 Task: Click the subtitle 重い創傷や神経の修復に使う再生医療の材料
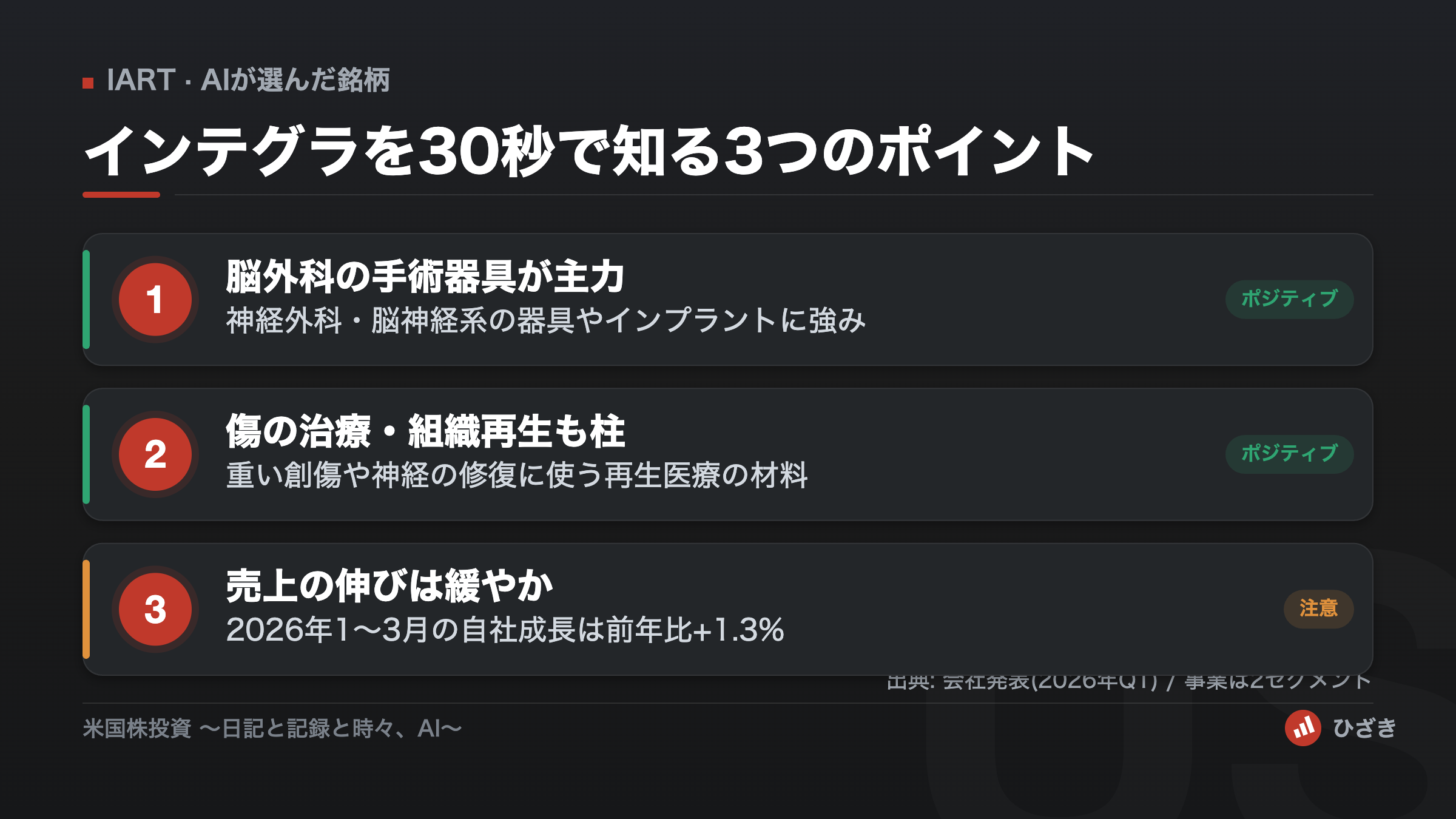[517, 475]
